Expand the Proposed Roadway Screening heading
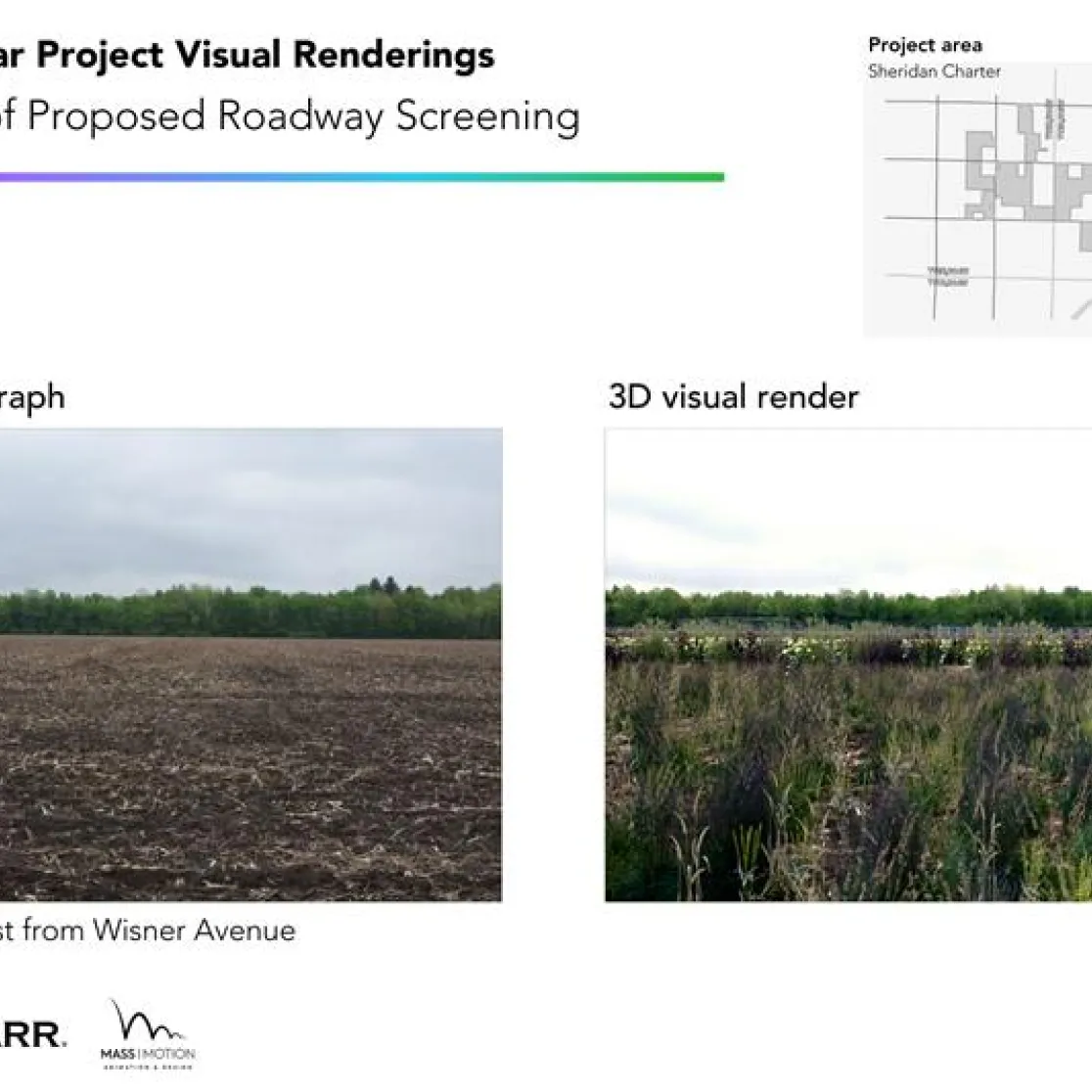The width and height of the screenshot is (1092, 1092). (289, 115)
